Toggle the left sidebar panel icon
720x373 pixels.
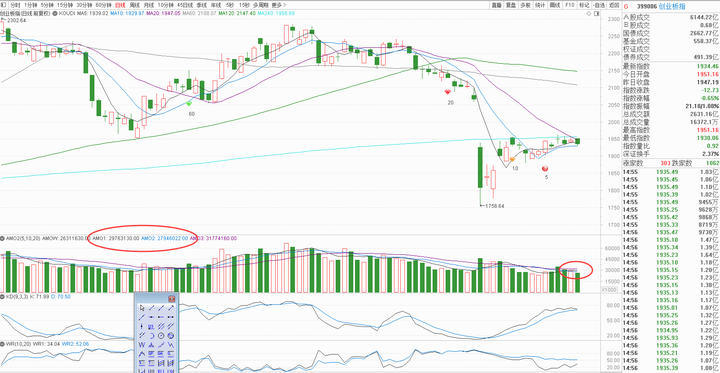[x=3, y=5]
